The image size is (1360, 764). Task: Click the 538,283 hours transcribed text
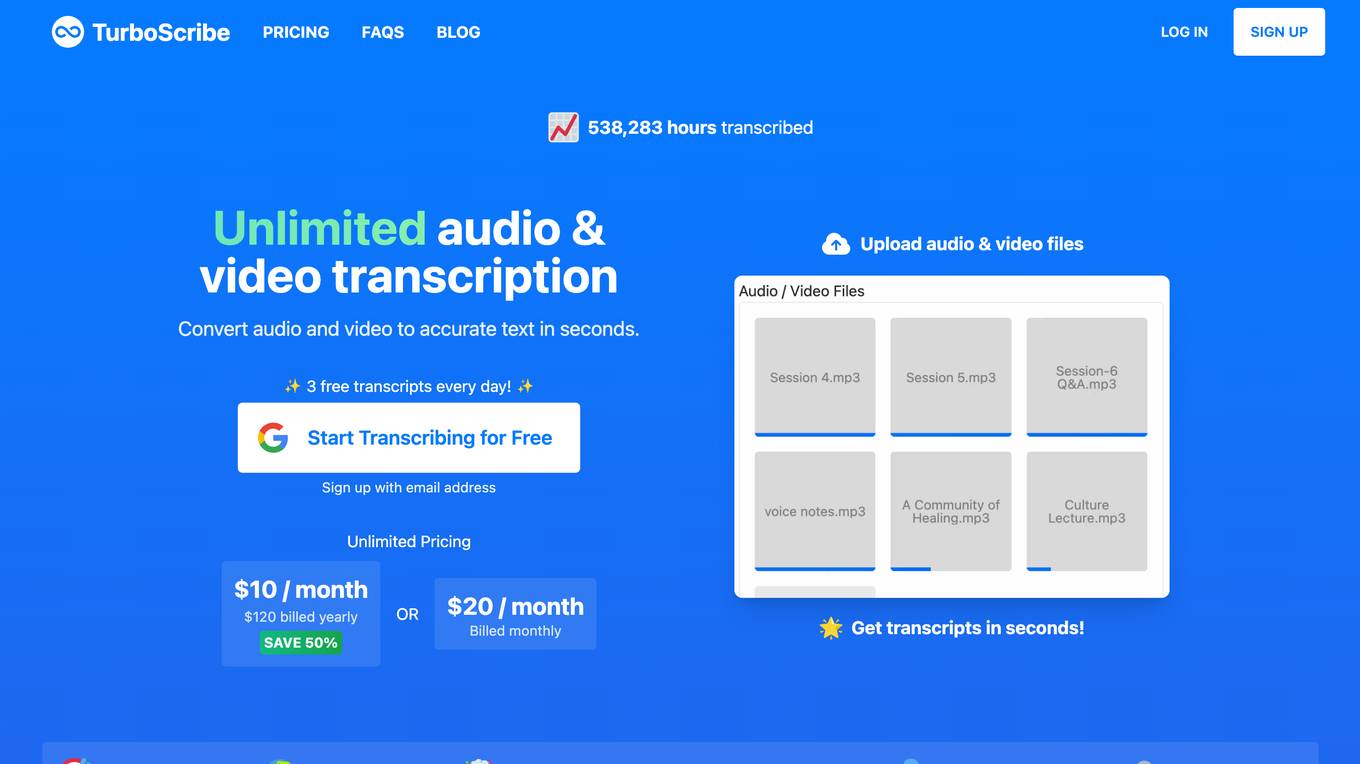pos(700,128)
